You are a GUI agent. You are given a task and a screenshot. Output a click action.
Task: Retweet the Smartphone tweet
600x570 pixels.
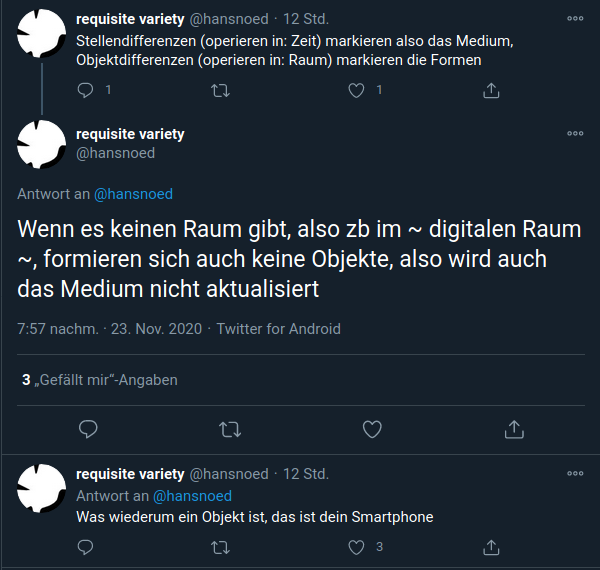pyautogui.click(x=220, y=547)
